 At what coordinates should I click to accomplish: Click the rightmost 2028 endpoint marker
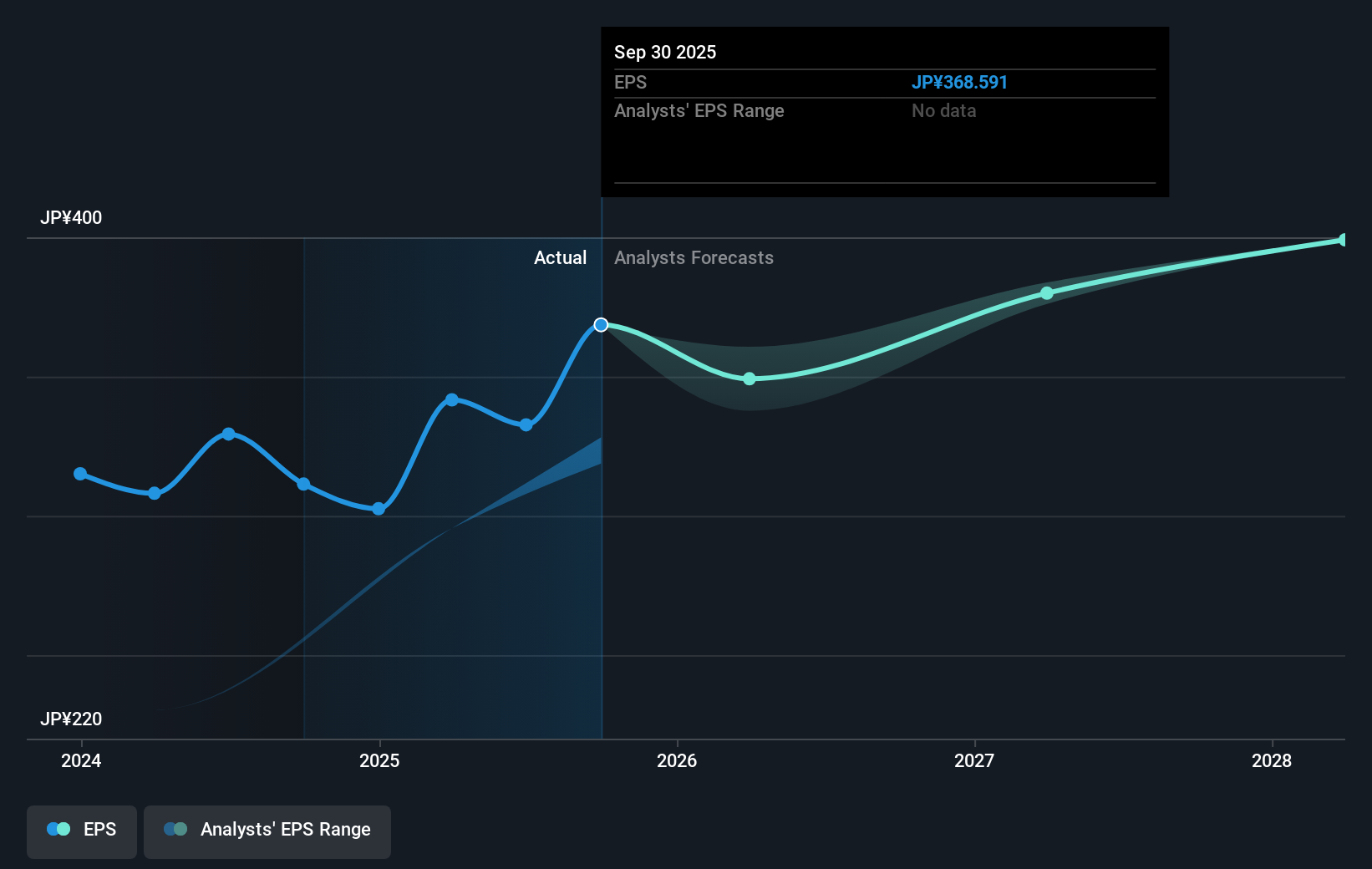click(x=1344, y=240)
